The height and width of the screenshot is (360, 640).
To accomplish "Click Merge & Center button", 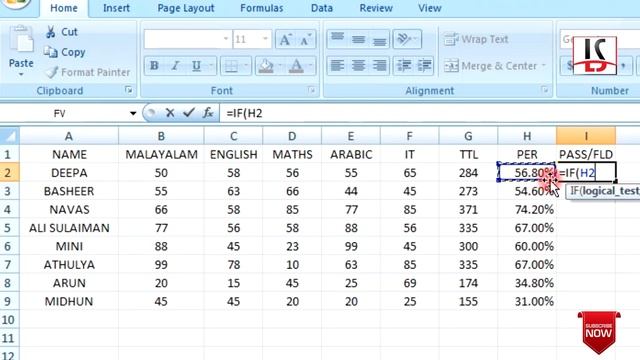I will pyautogui.click(x=491, y=66).
